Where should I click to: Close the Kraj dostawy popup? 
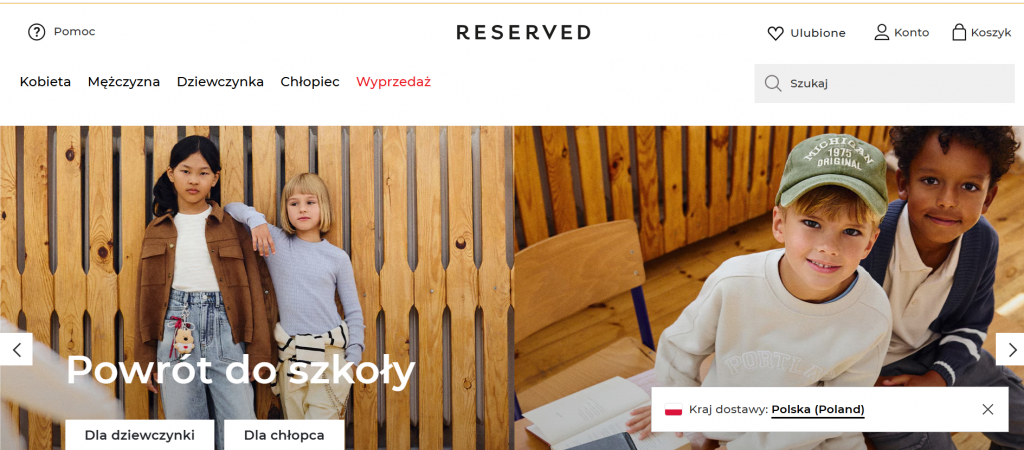987,410
